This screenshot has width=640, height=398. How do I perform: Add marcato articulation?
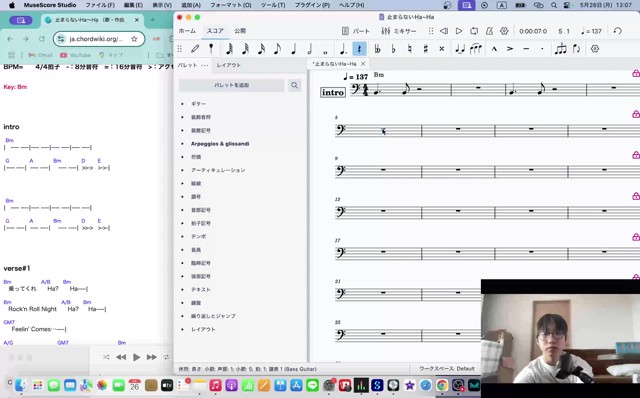coord(494,49)
